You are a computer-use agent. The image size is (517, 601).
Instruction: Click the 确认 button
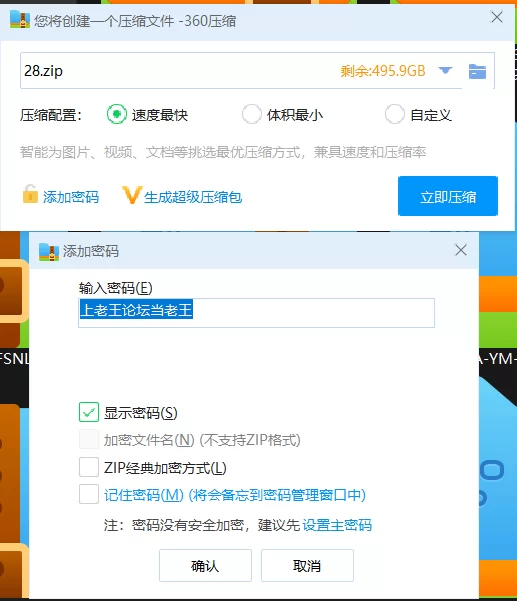(x=205, y=565)
